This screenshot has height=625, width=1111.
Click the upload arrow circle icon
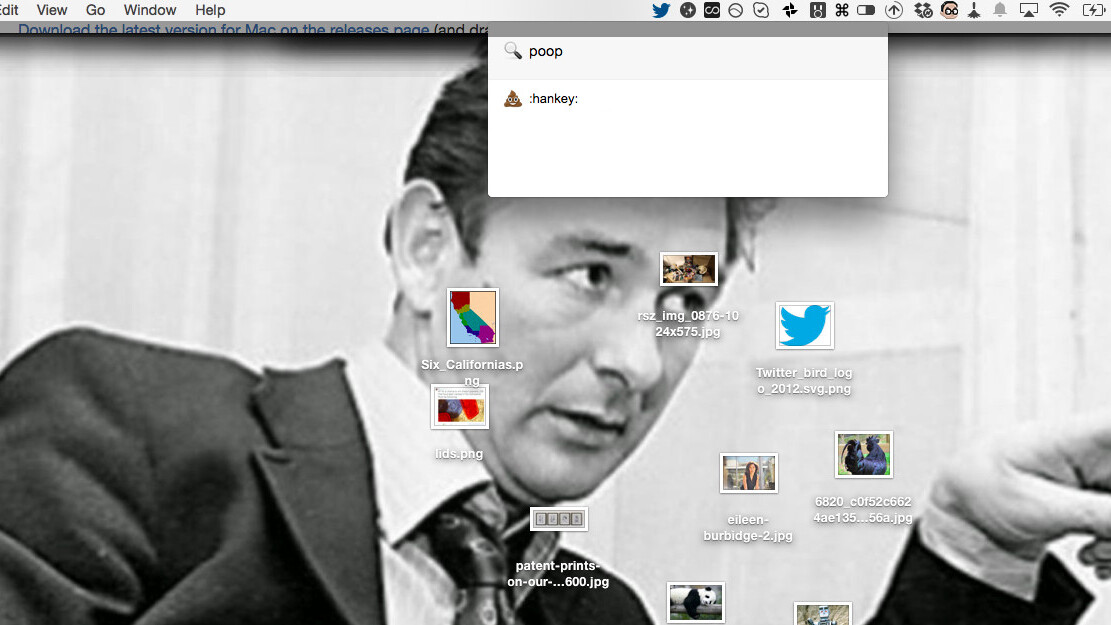click(895, 10)
